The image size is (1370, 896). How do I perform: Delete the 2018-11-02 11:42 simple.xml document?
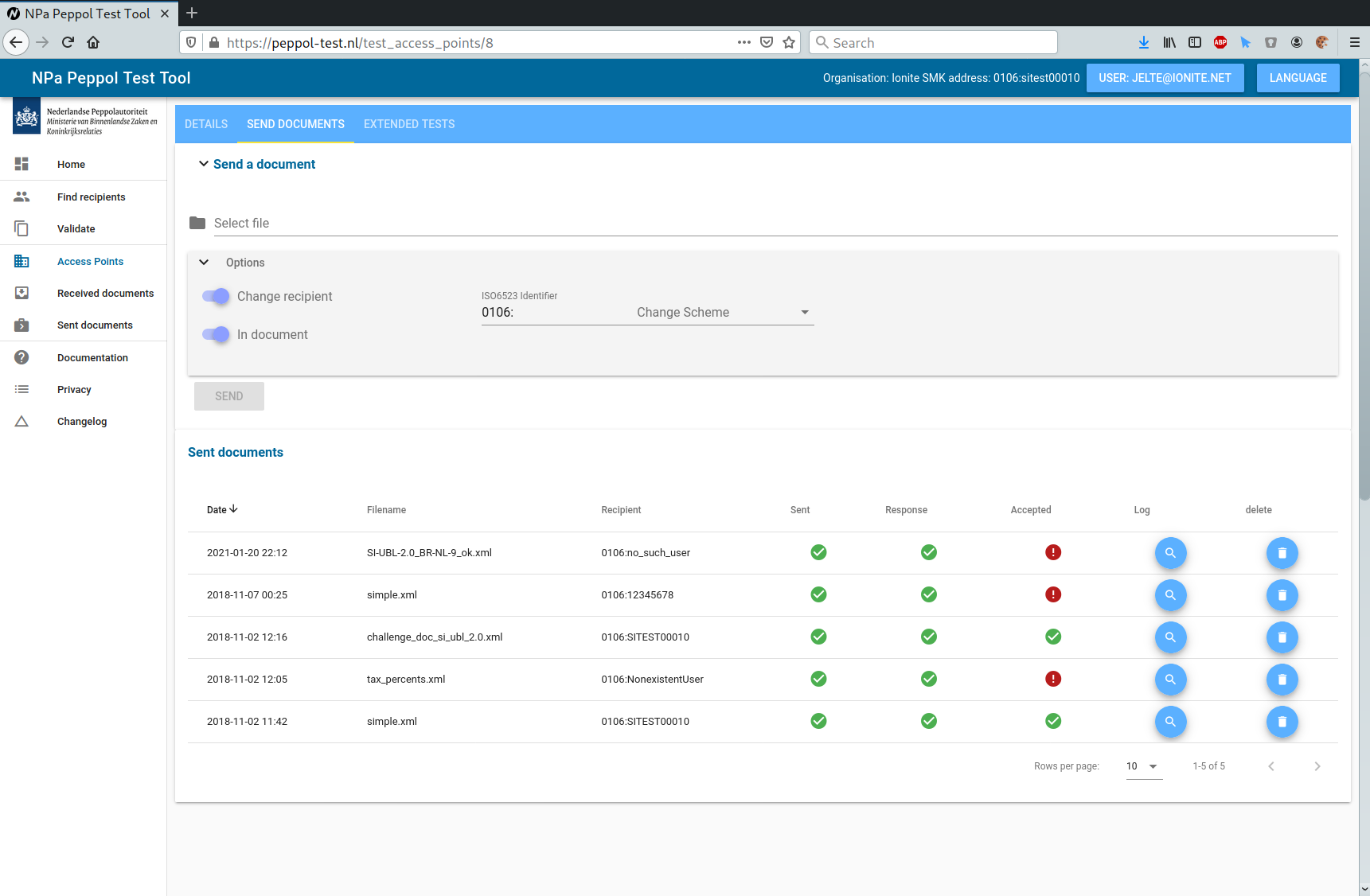pyautogui.click(x=1282, y=722)
